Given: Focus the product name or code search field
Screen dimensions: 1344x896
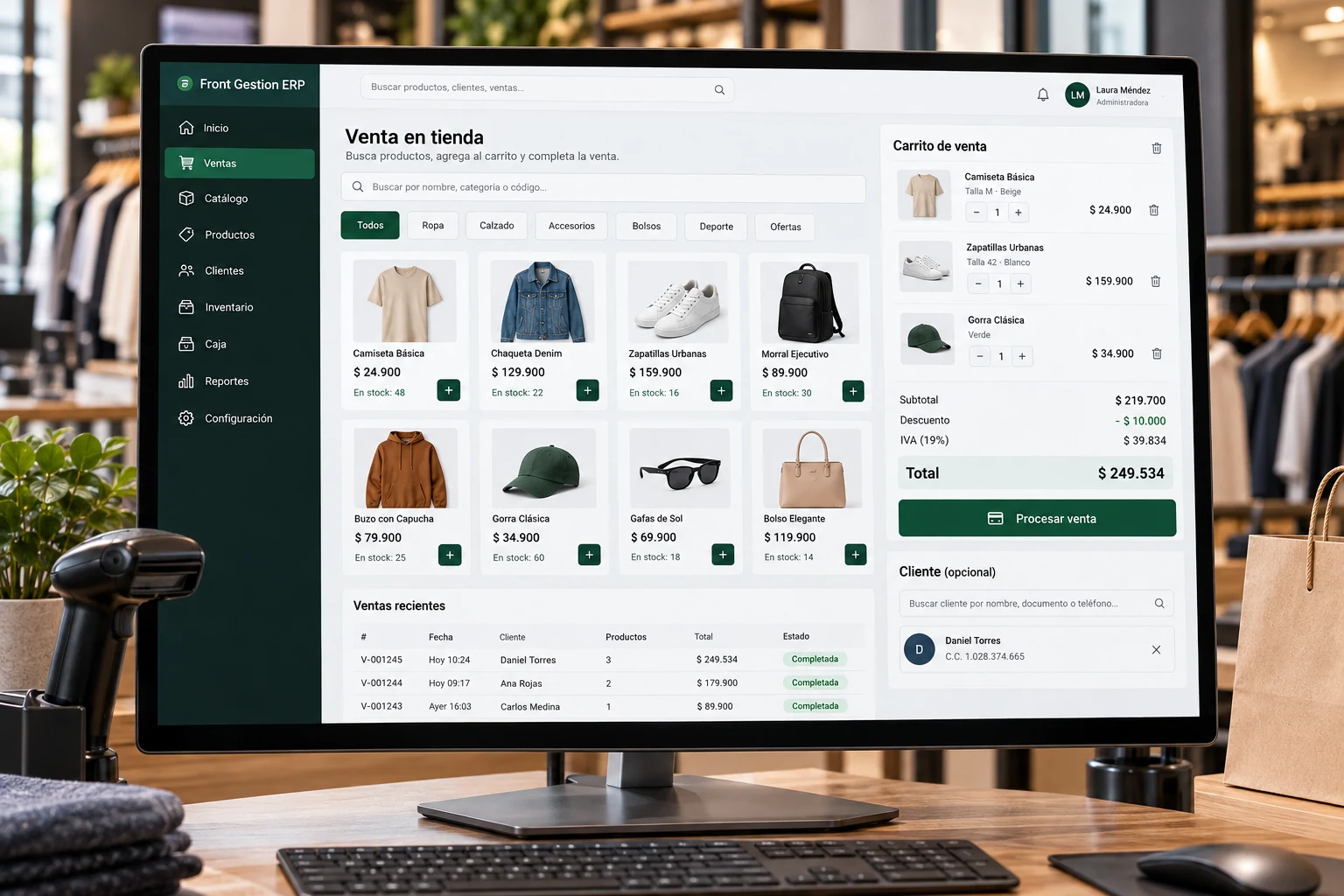Looking at the screenshot, I should [604, 187].
